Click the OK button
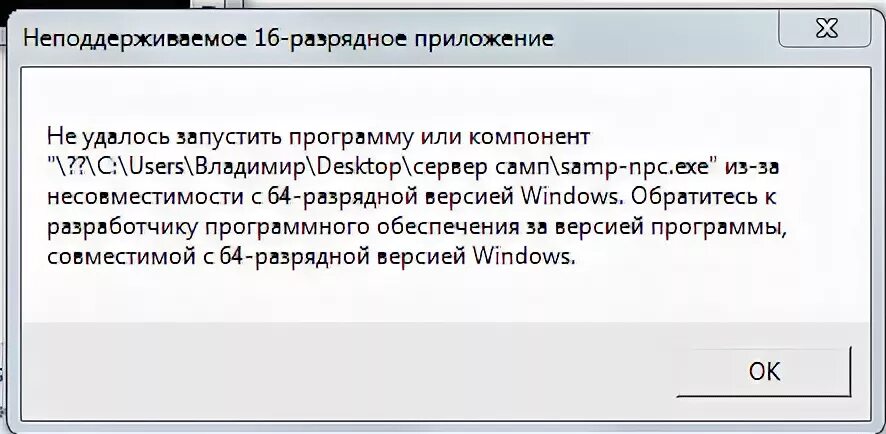This screenshot has height=434, width=886. click(x=764, y=371)
